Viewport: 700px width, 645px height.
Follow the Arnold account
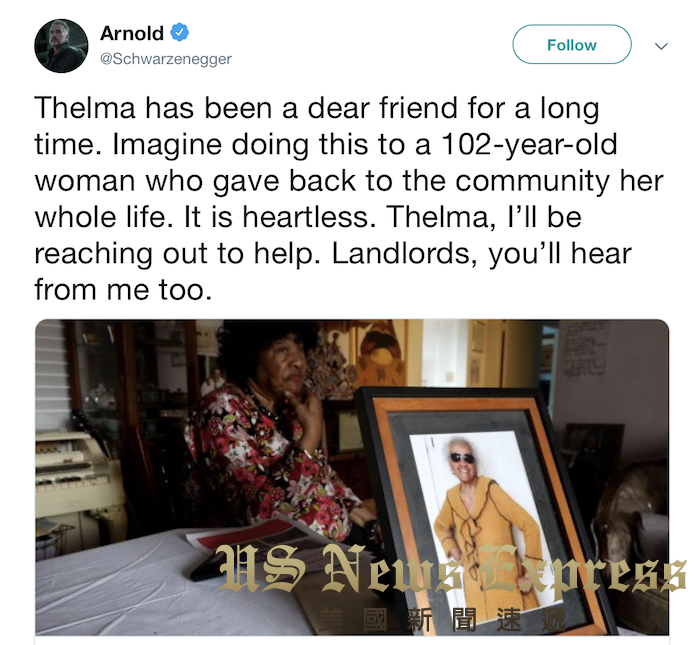pos(572,45)
